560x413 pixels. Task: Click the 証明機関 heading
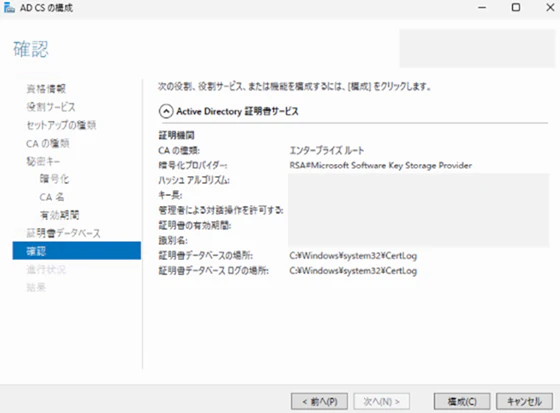(x=176, y=135)
